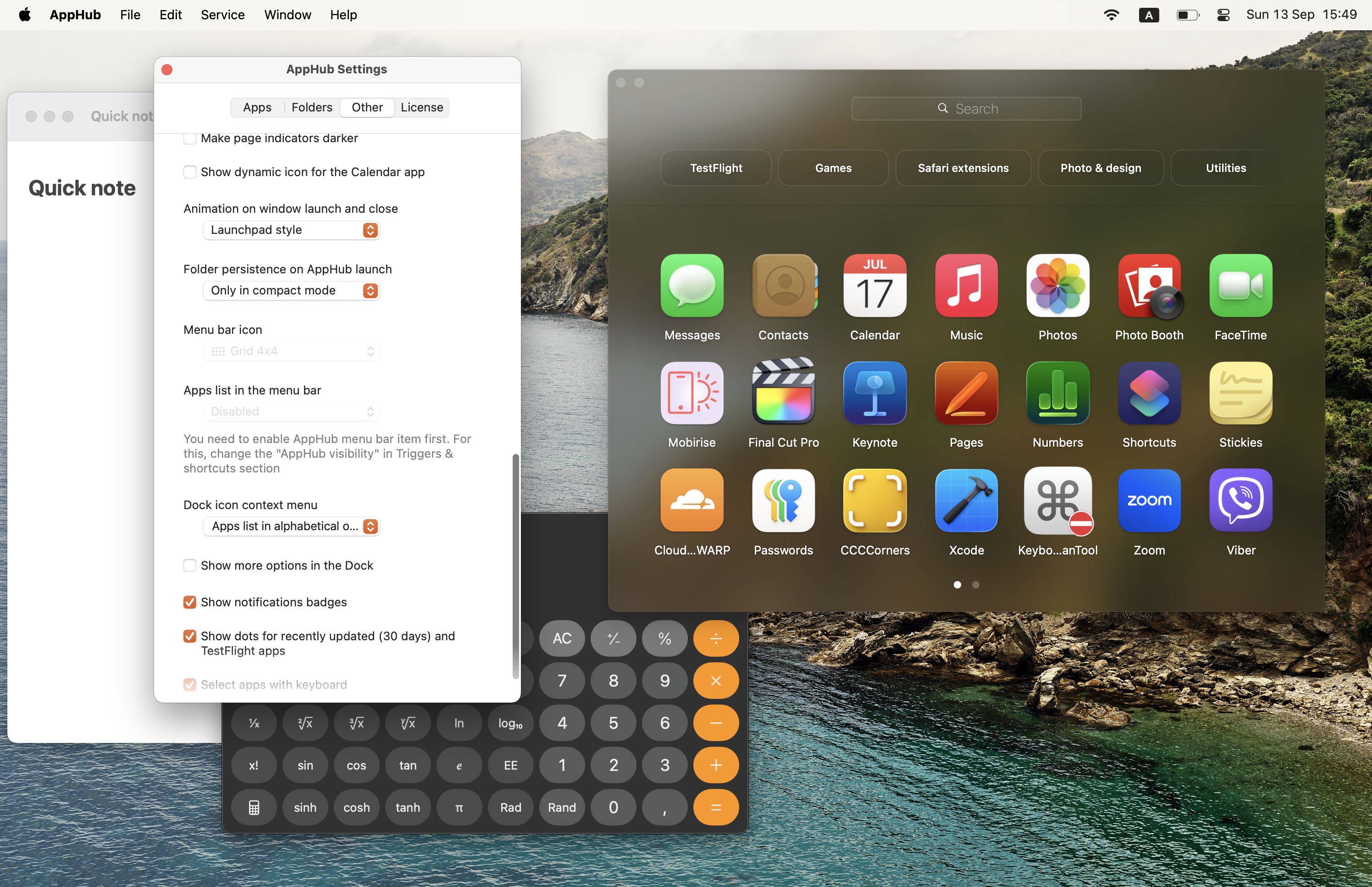This screenshot has height=887, width=1372.
Task: Launch the Music app
Action: pyautogui.click(x=966, y=286)
